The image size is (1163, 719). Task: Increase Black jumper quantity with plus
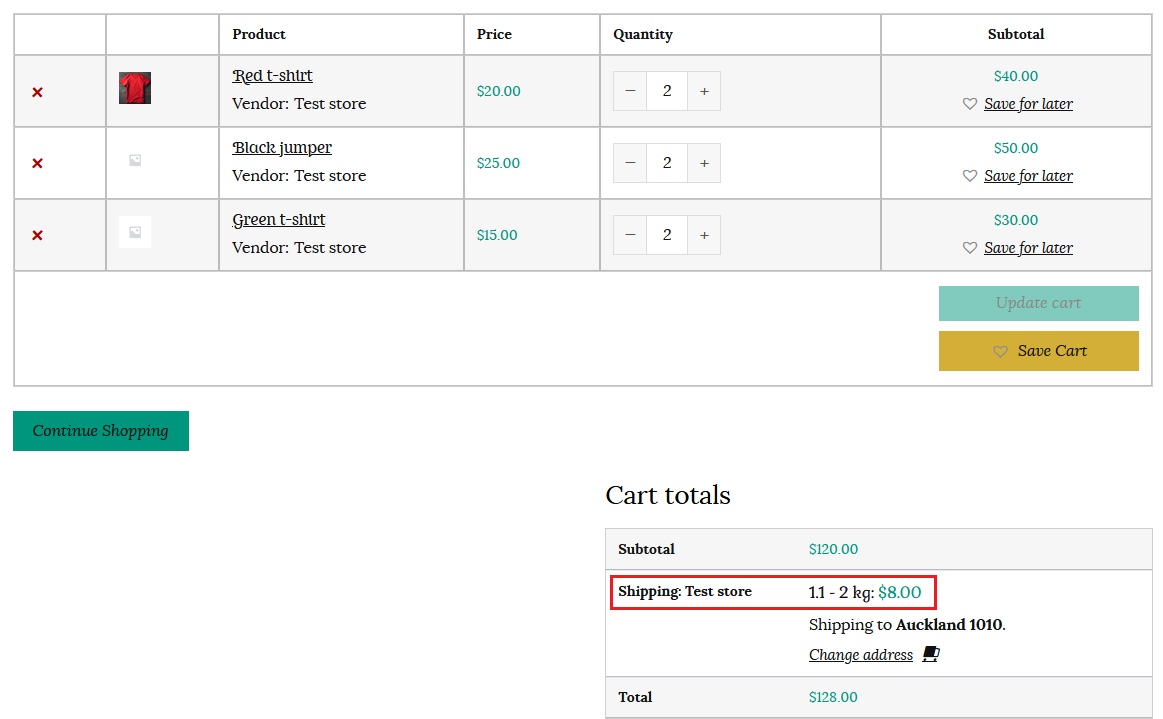(x=704, y=163)
